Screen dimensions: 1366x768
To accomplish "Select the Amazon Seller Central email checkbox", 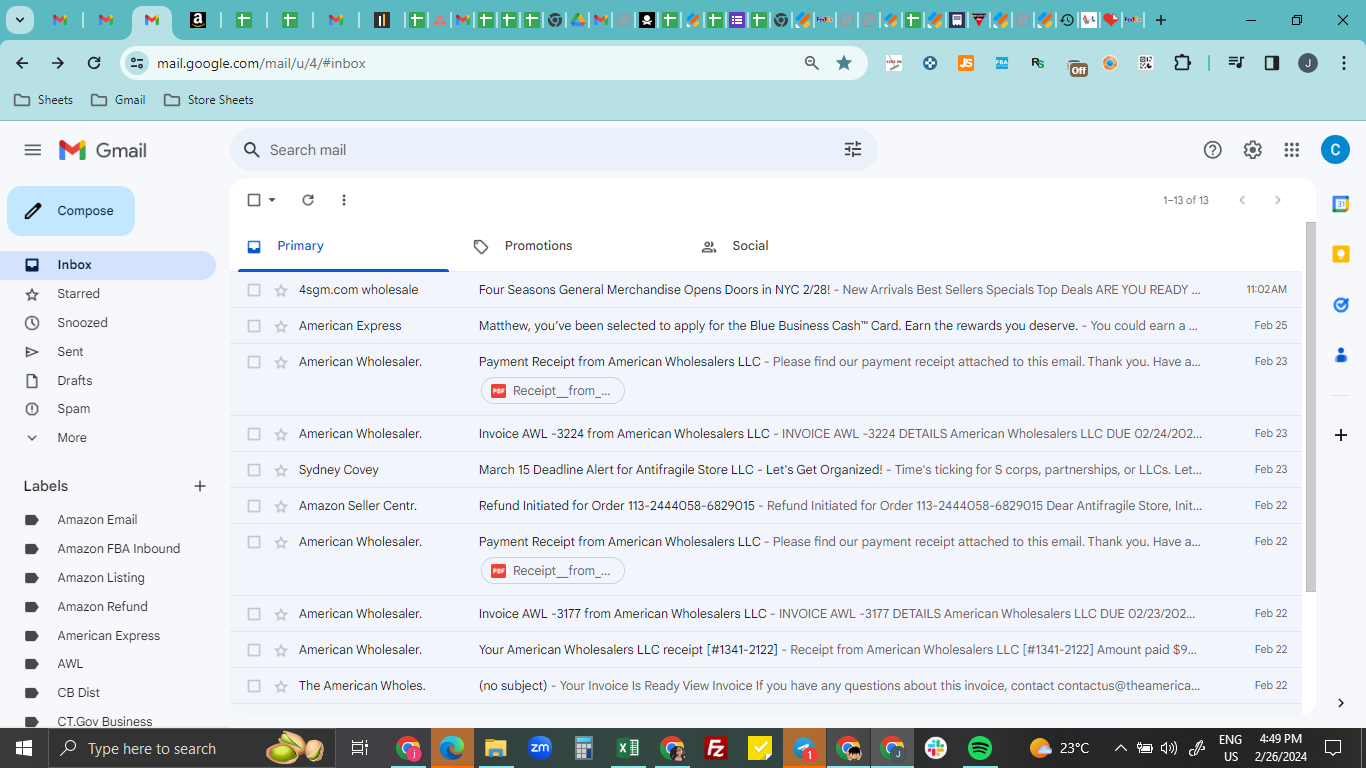I will click(254, 506).
